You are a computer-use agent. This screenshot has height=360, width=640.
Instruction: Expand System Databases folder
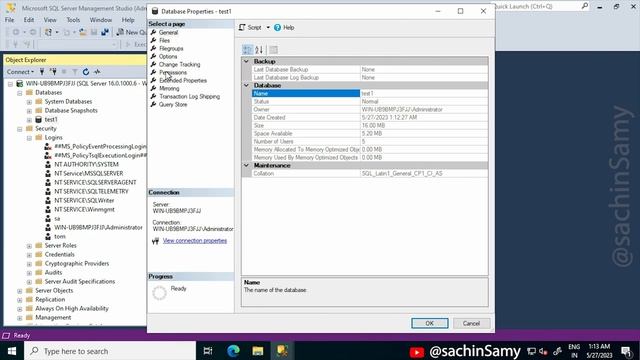tap(29, 102)
